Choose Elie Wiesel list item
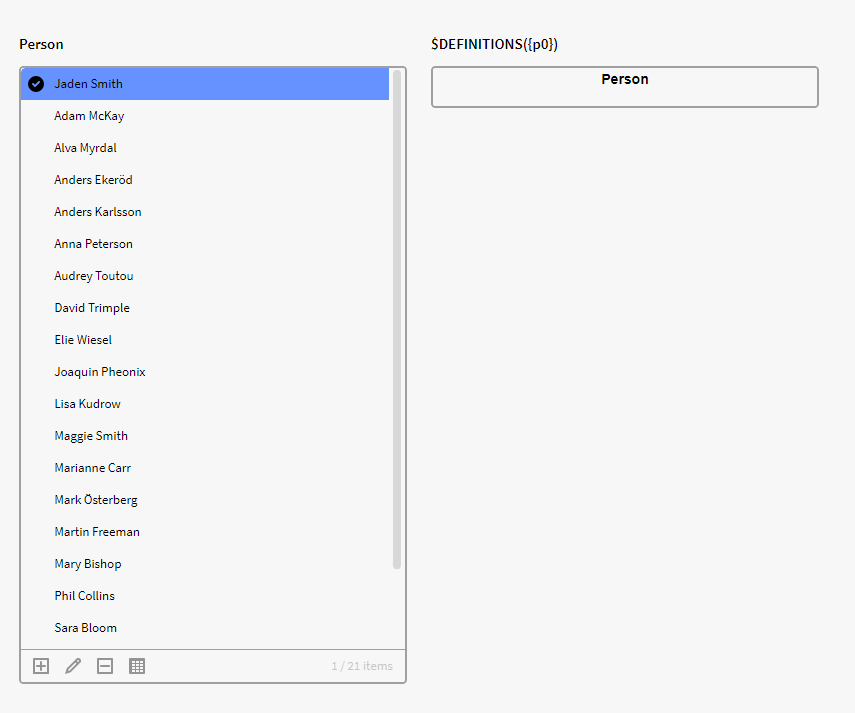855x713 pixels. click(83, 340)
